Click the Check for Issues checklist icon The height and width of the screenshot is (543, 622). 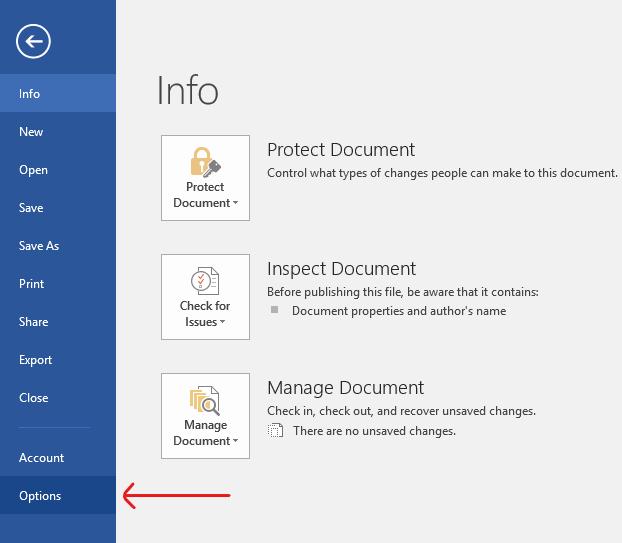pos(205,281)
